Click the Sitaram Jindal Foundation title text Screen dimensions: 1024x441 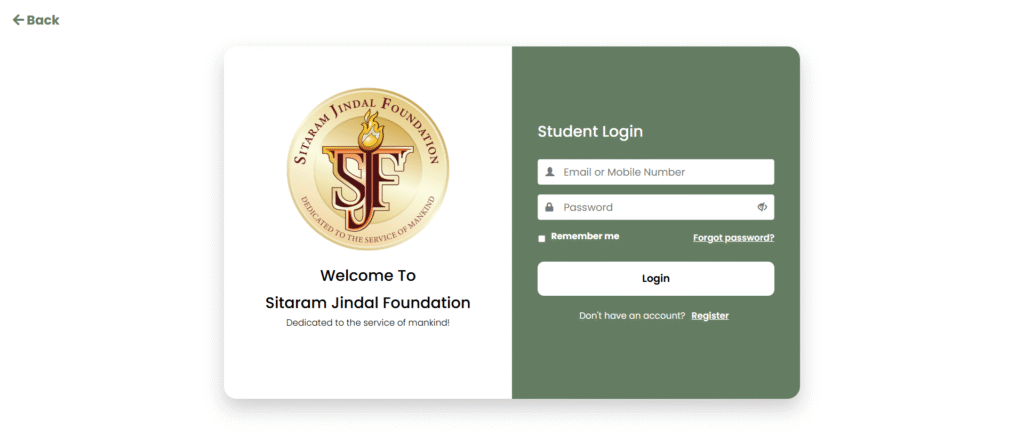click(x=368, y=303)
